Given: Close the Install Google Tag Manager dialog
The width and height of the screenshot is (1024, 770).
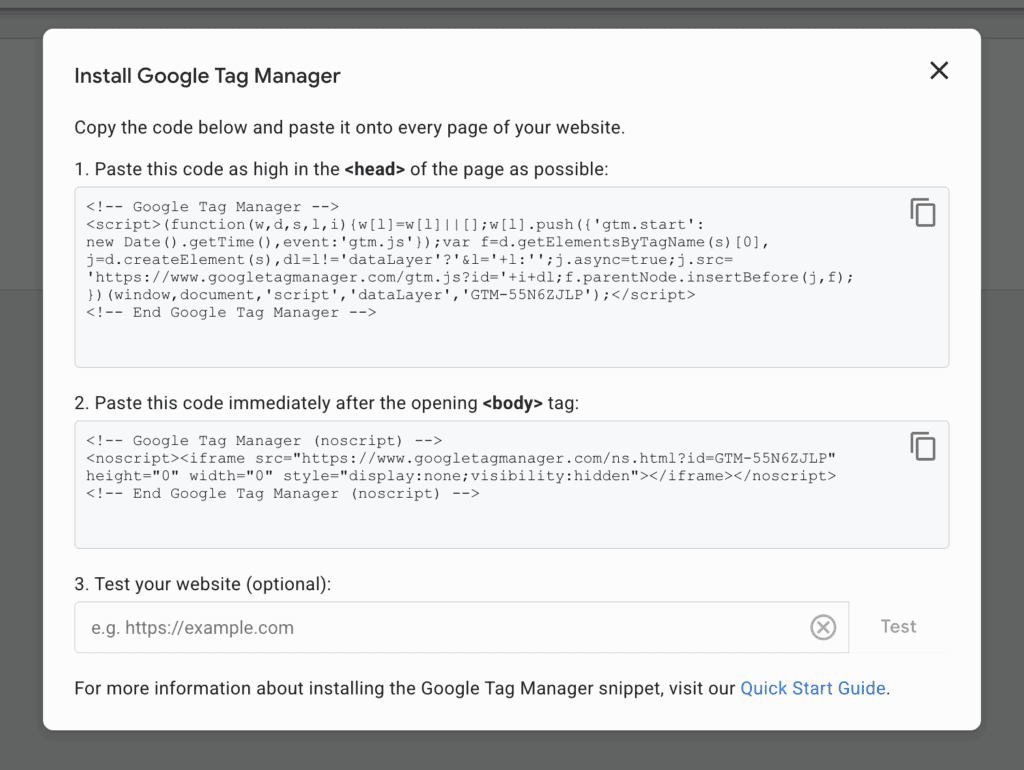Looking at the screenshot, I should click(938, 71).
